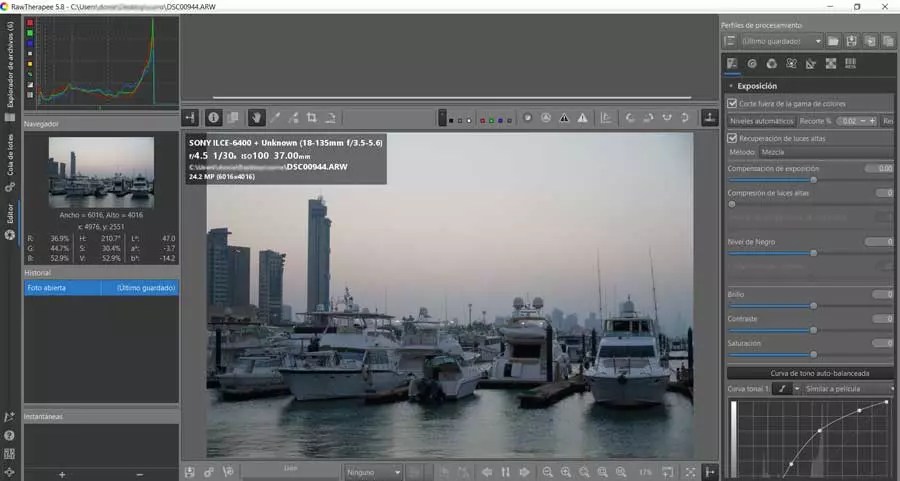
Task: Add a new snapshot with plus button
Action: [62, 475]
